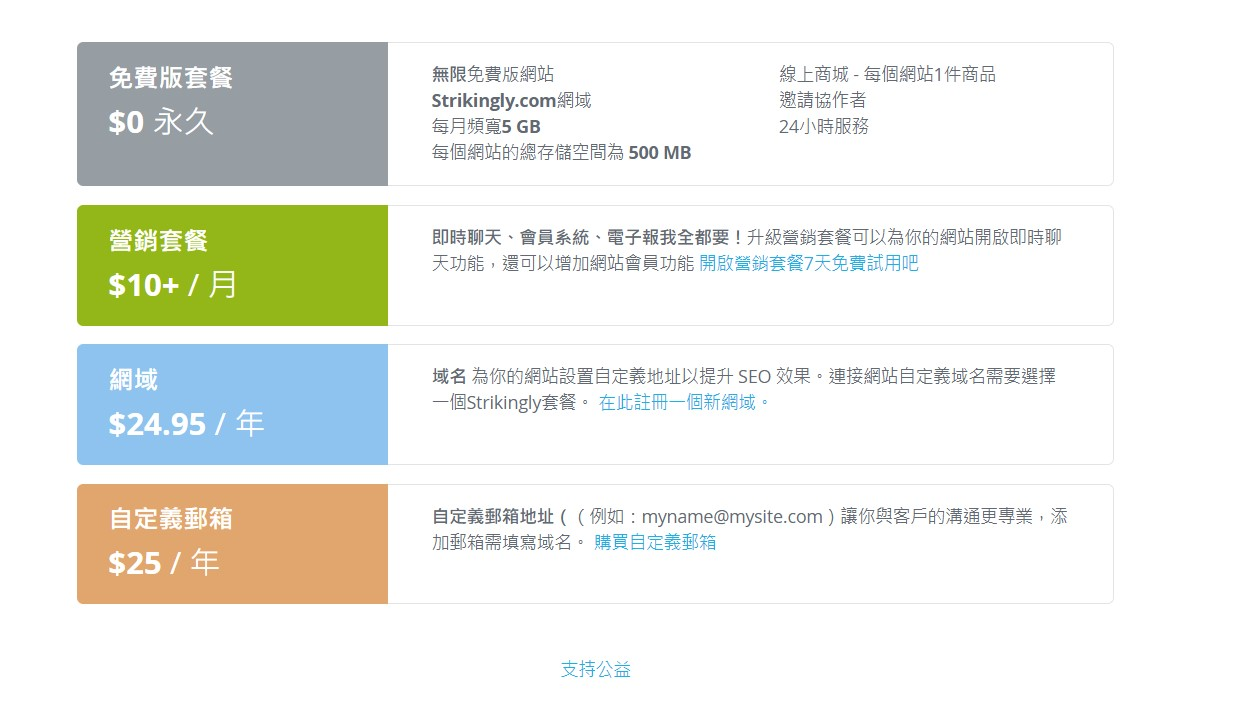Click the $24.95 / 年 price label
This screenshot has height=716, width=1256.
coord(184,423)
